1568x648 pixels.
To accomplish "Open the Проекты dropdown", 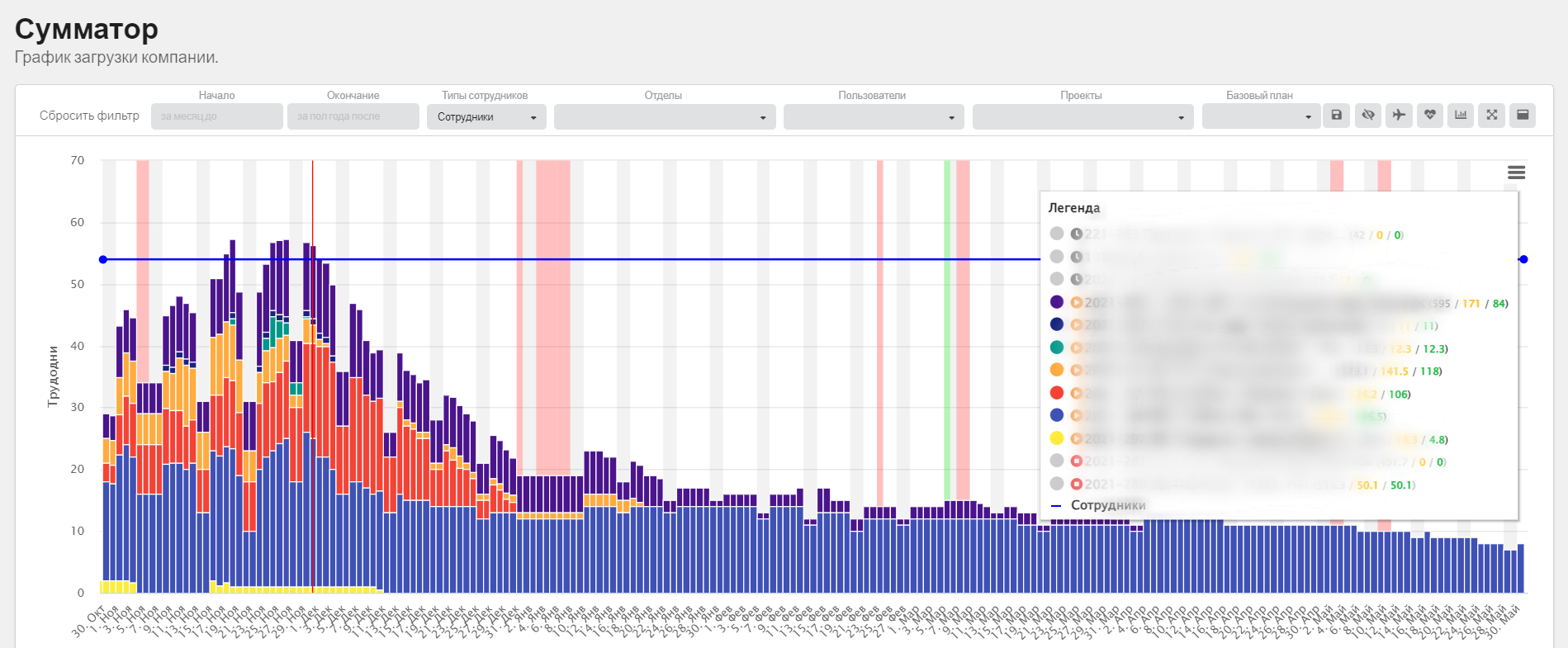I will click(1083, 116).
